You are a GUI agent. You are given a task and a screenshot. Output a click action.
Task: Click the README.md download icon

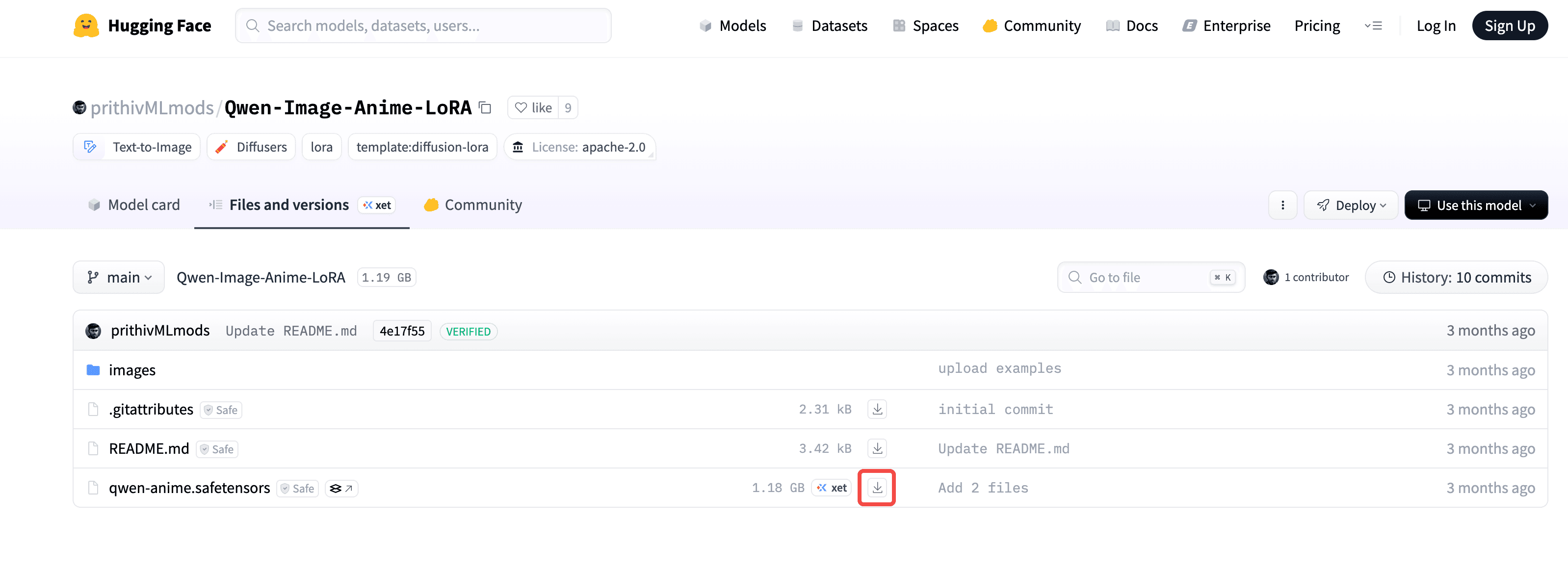877,448
